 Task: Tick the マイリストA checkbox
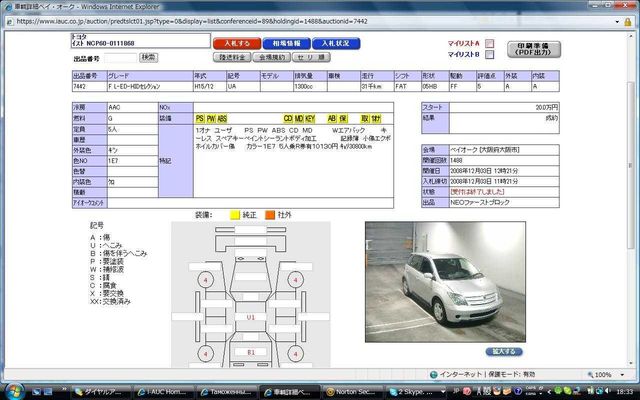(x=489, y=43)
